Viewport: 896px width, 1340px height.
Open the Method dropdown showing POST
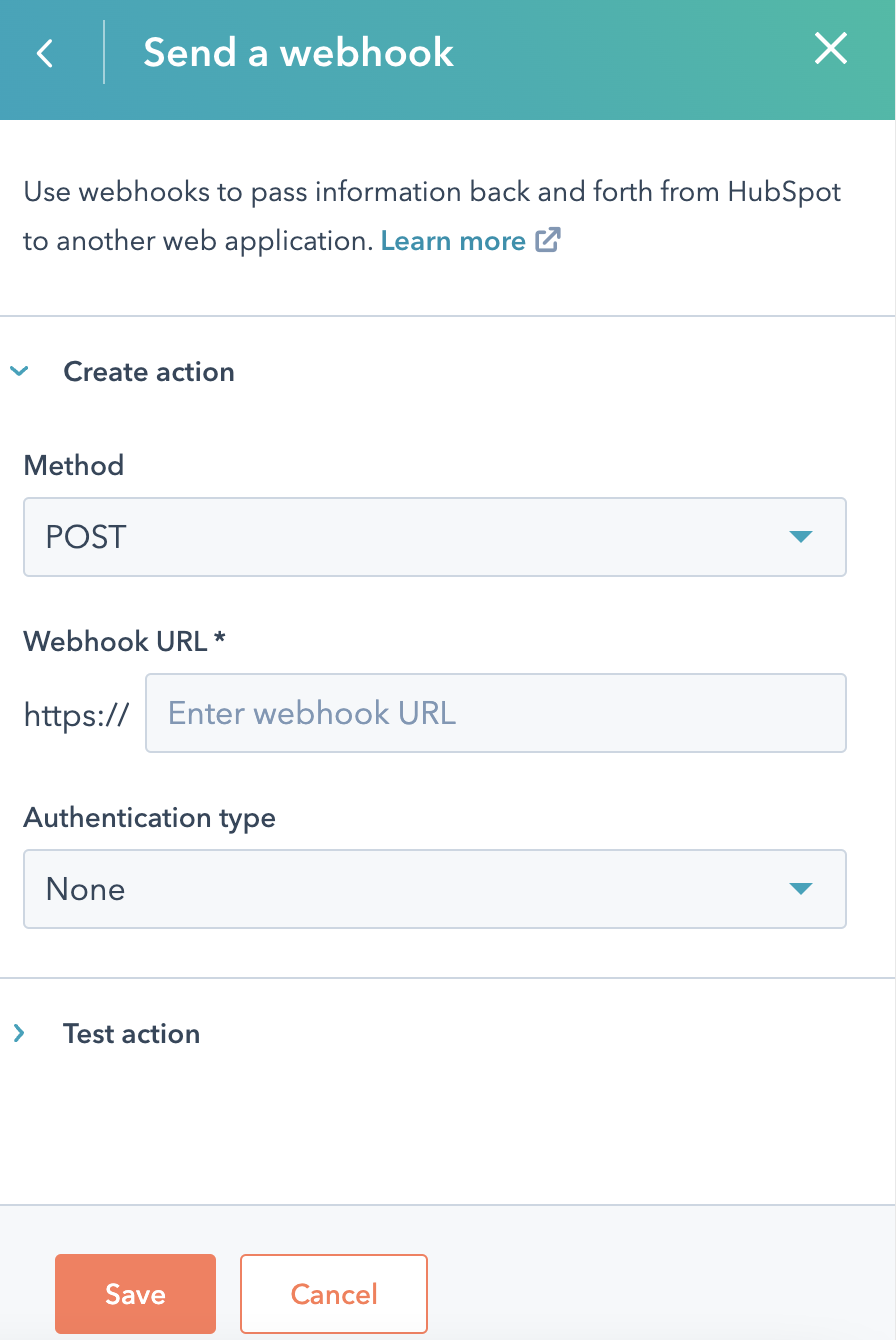tap(435, 537)
